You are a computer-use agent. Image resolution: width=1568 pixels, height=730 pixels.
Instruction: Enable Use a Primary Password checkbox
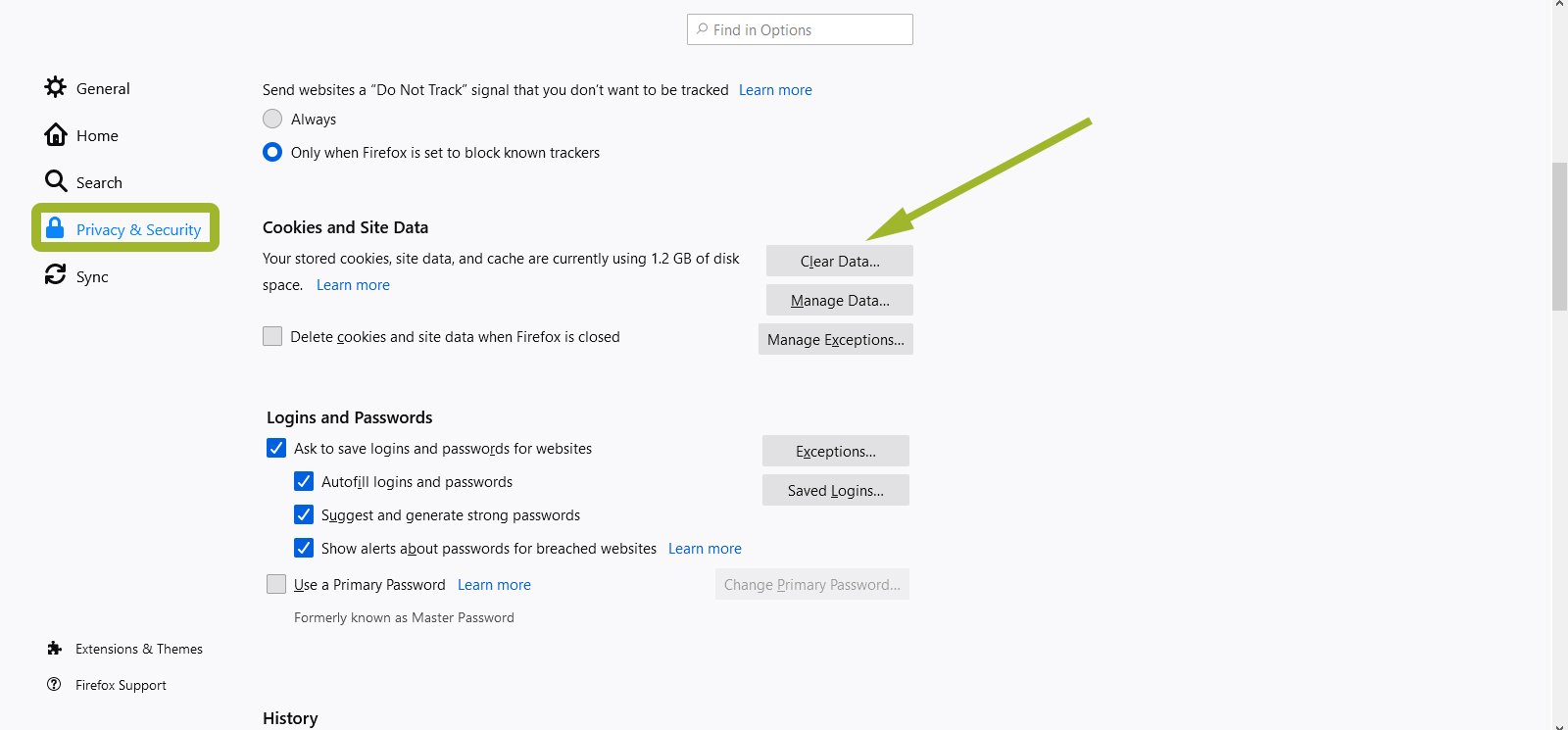point(276,585)
